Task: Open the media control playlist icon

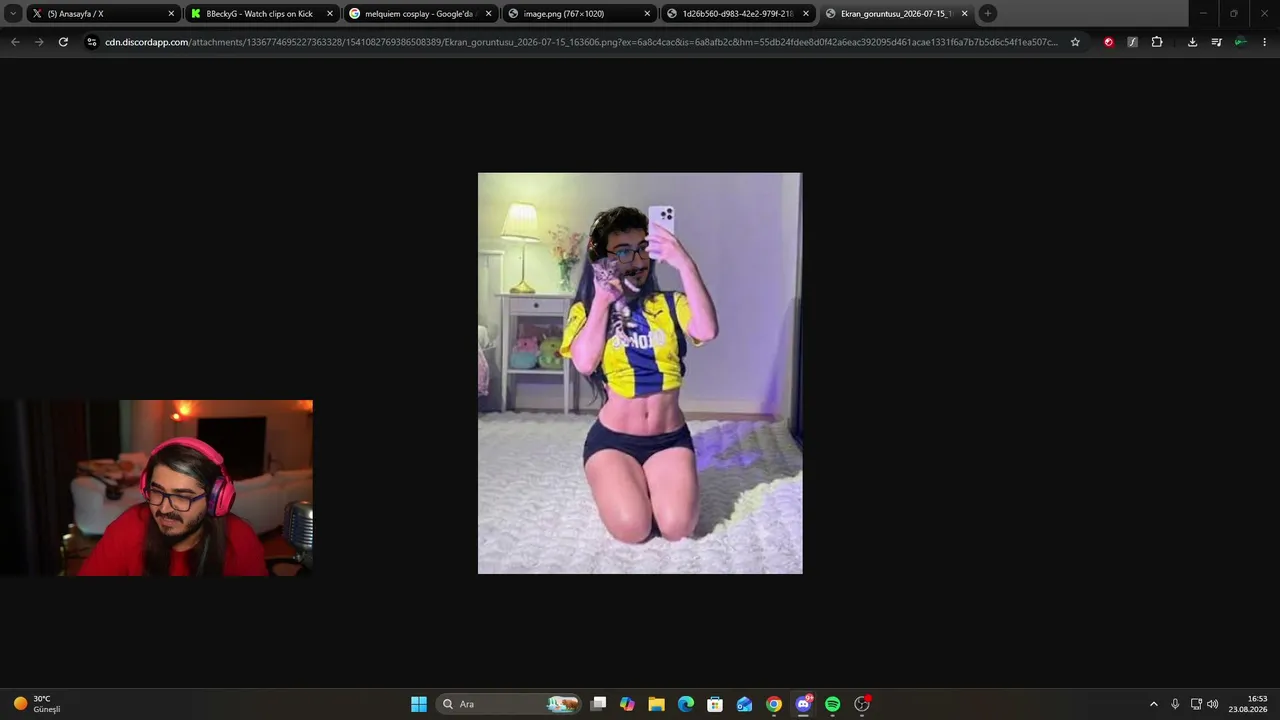Action: [x=1216, y=42]
